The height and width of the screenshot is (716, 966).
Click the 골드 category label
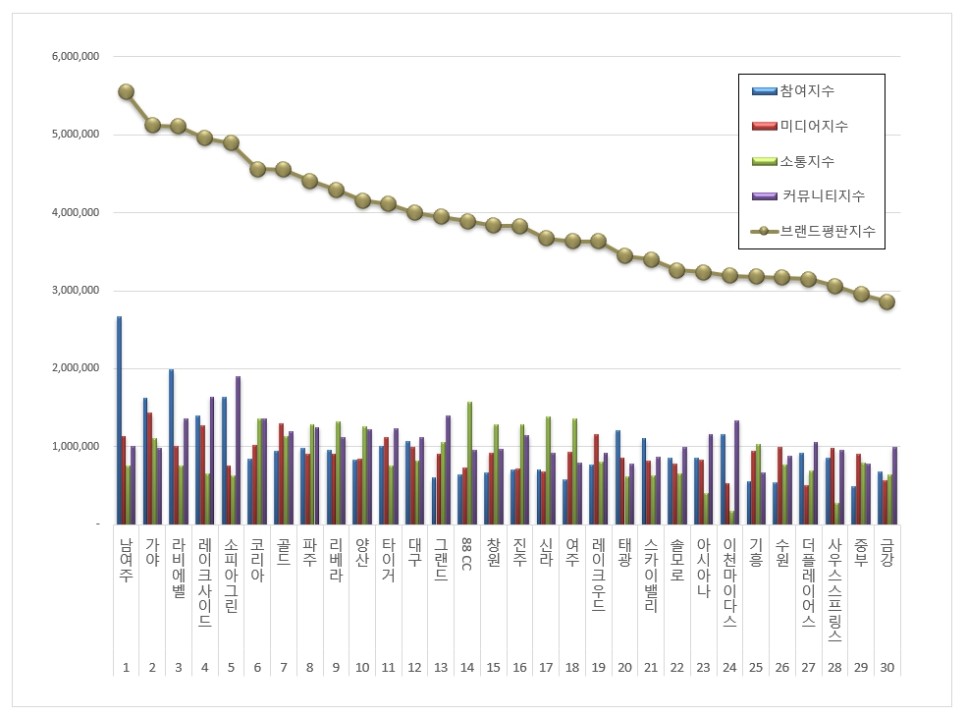(283, 552)
